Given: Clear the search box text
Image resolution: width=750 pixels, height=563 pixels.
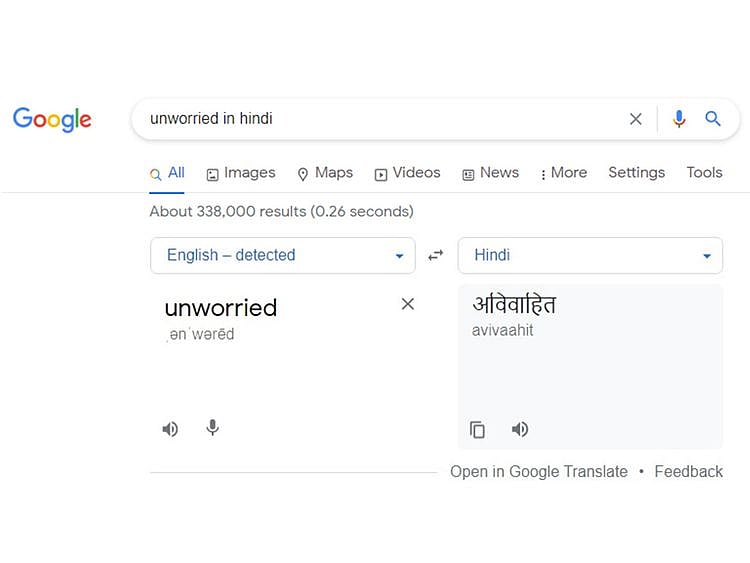Looking at the screenshot, I should click(x=636, y=119).
